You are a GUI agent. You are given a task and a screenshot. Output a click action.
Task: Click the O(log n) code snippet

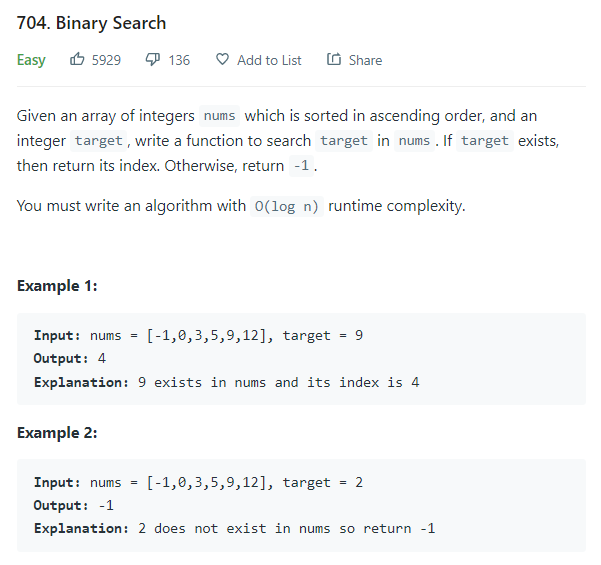pyautogui.click(x=287, y=206)
